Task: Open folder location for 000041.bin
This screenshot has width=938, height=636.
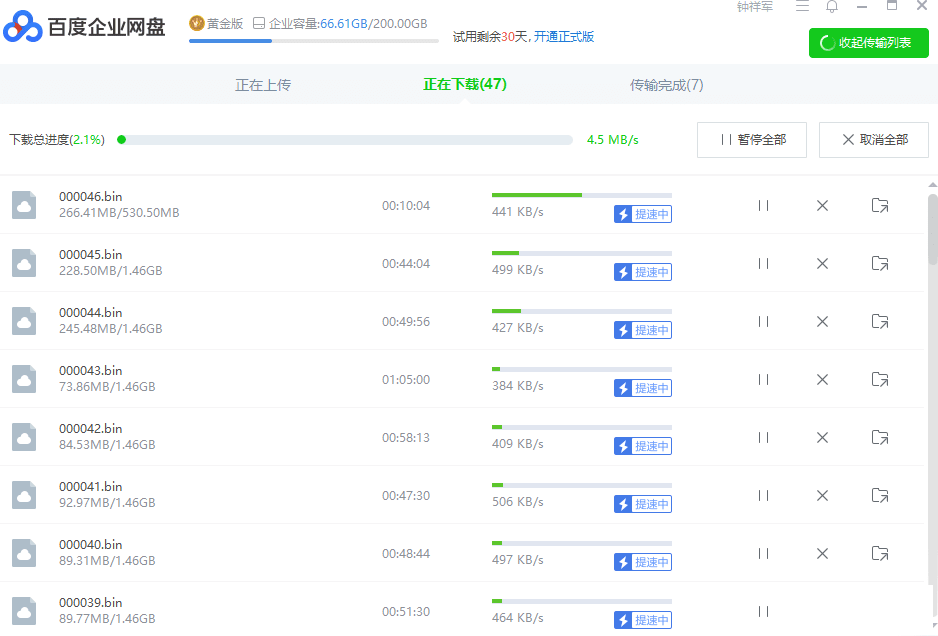Action: (x=880, y=496)
